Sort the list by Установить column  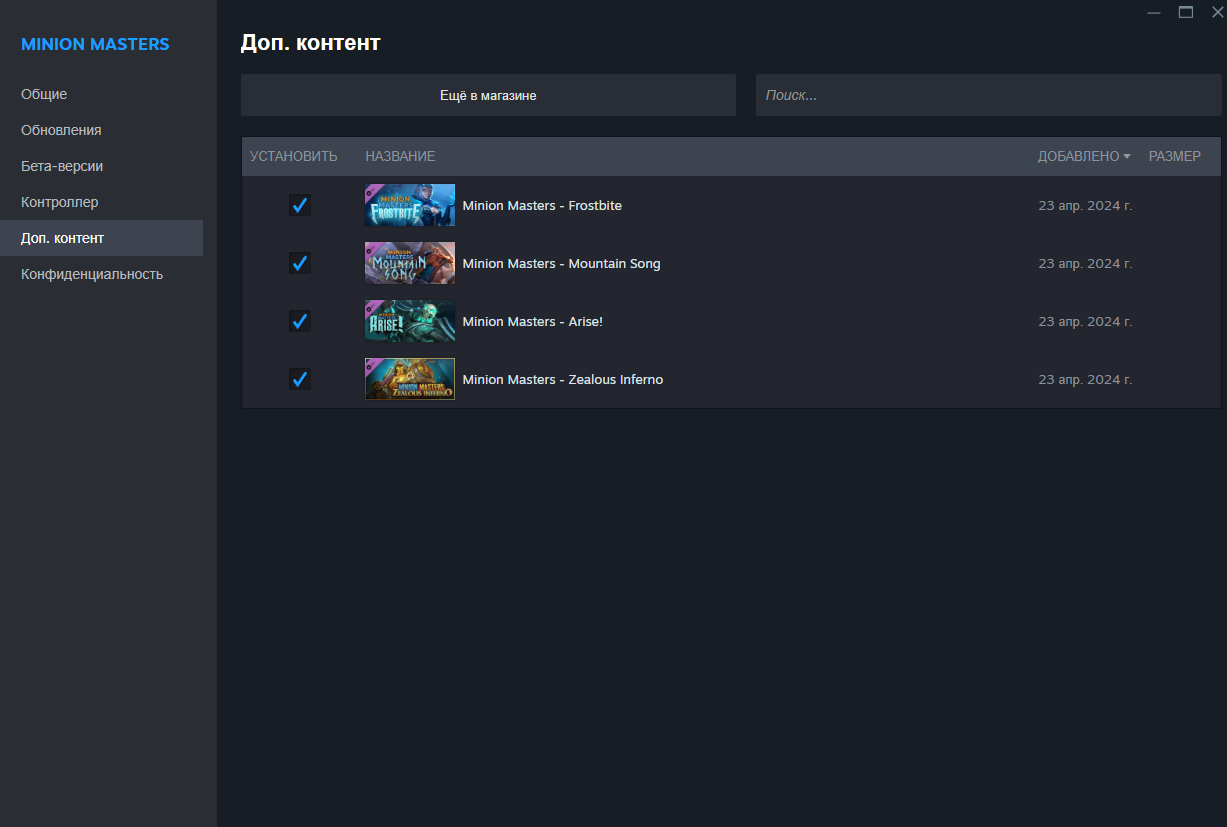294,156
